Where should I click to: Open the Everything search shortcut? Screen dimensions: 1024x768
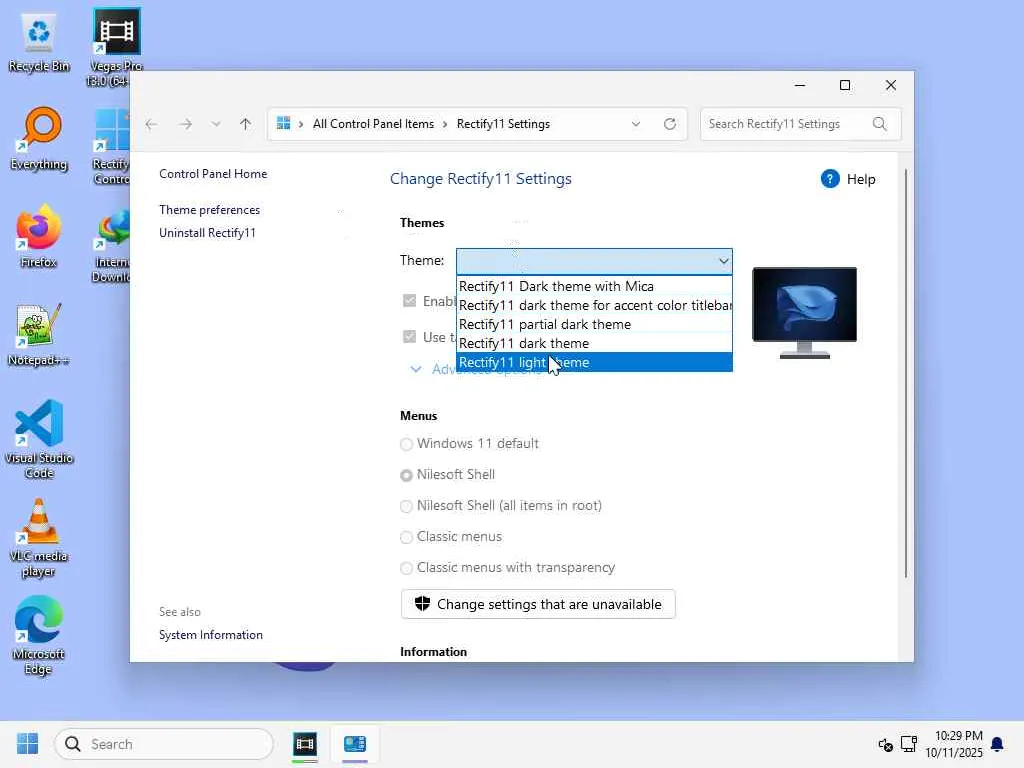(x=39, y=139)
